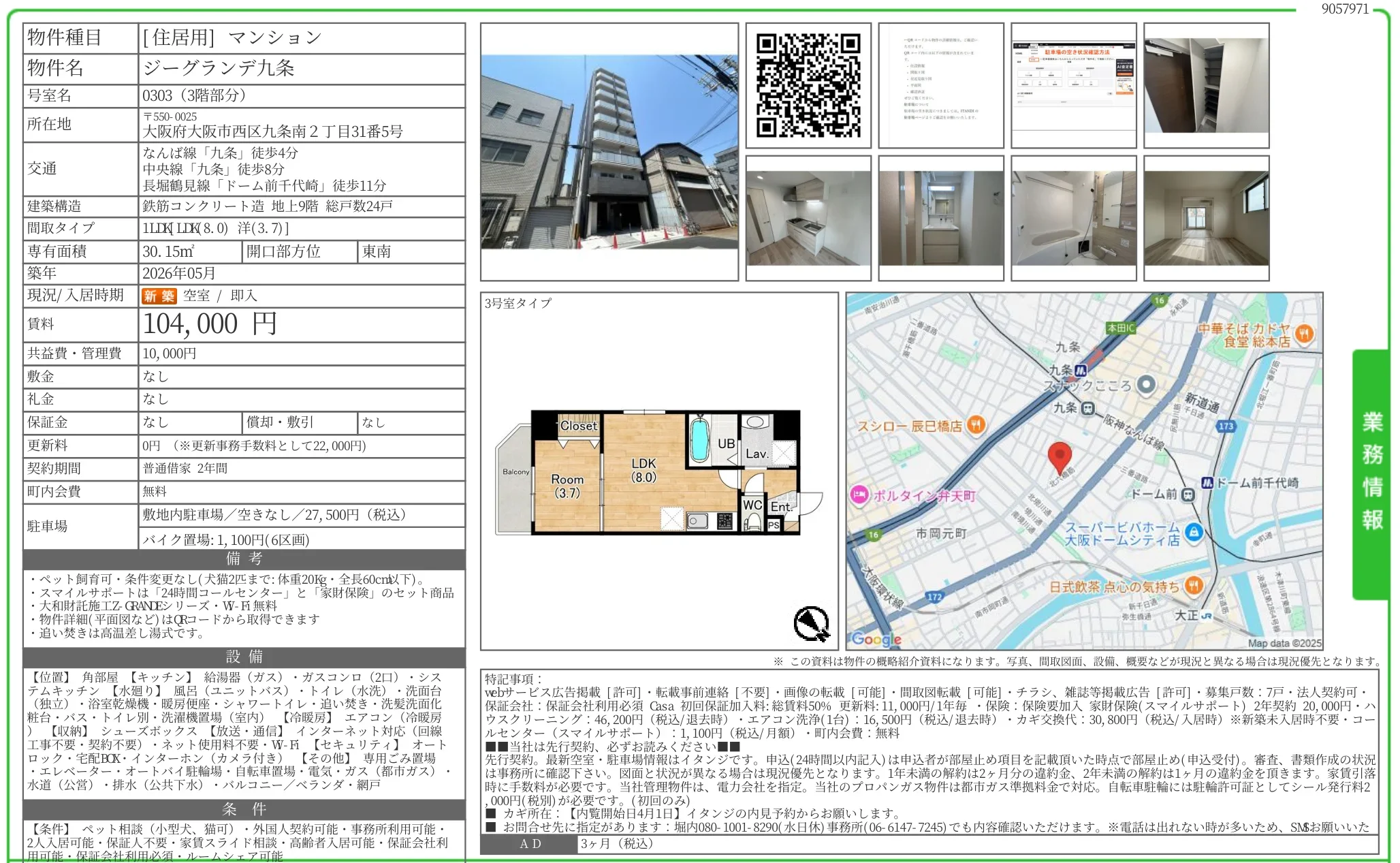The height and width of the screenshot is (863, 1400).
Task: Click the north compass icon on floor plan
Action: (x=812, y=624)
